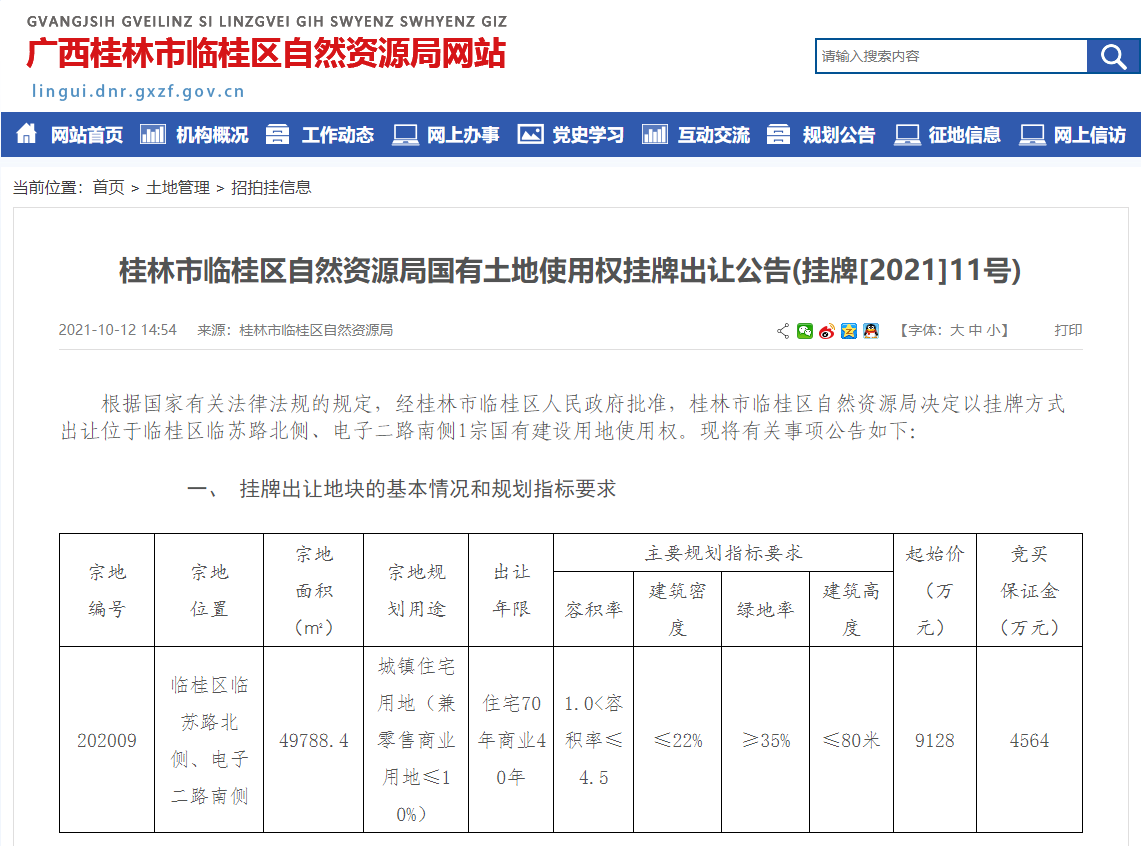Screen dimensions: 1141x846
Task: Open 规划公告 in navigation bar
Action: pos(839,134)
